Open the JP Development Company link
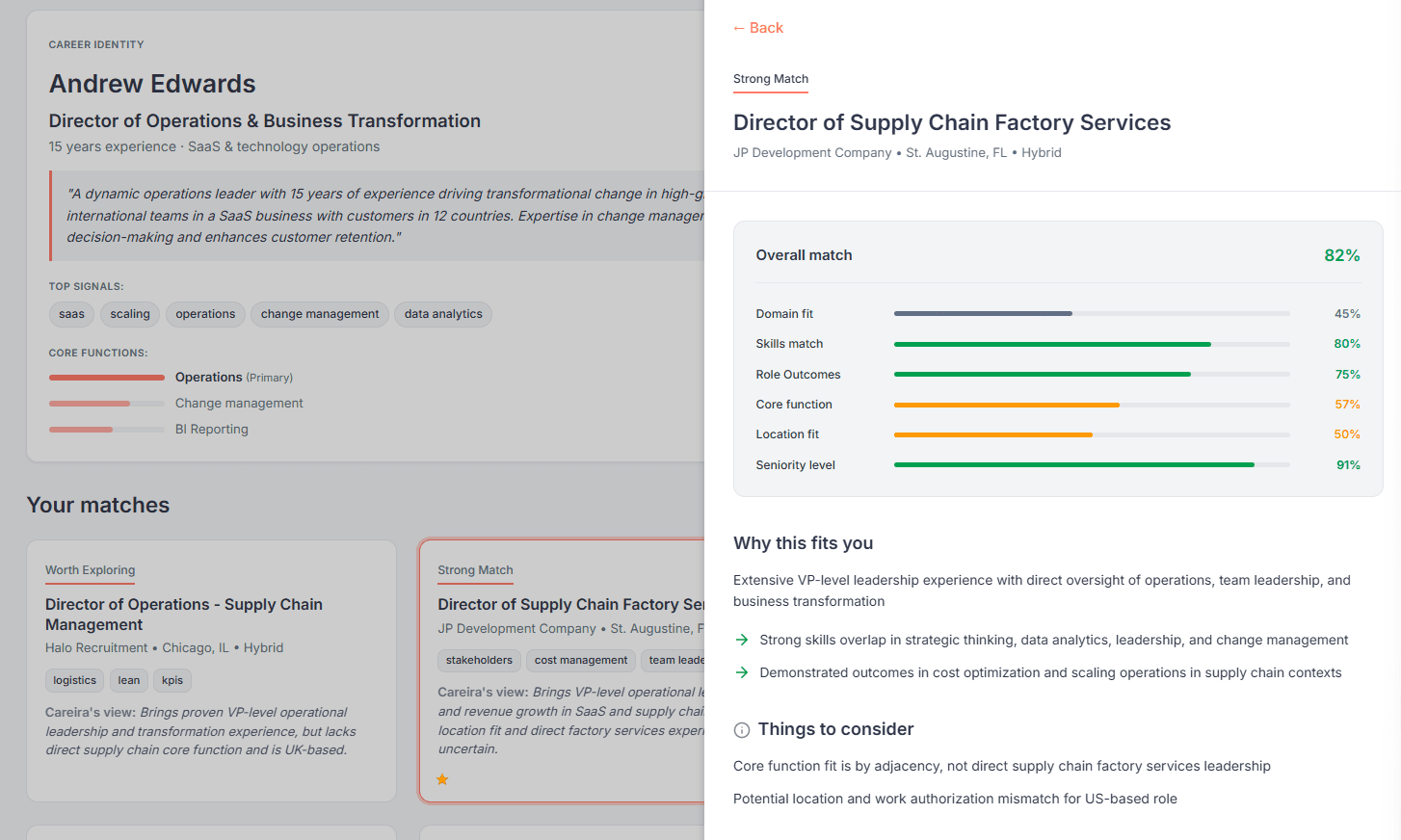1401x840 pixels. [x=811, y=152]
